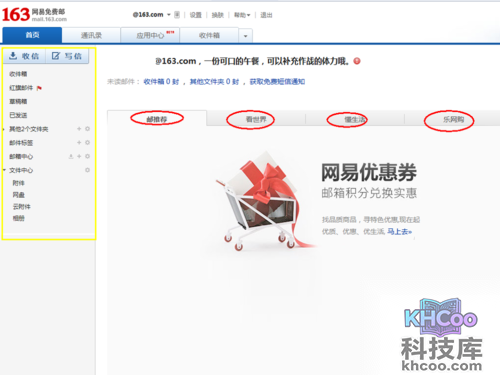Click the 获取免费短信通知 link
The image size is (500, 375).
(277, 81)
